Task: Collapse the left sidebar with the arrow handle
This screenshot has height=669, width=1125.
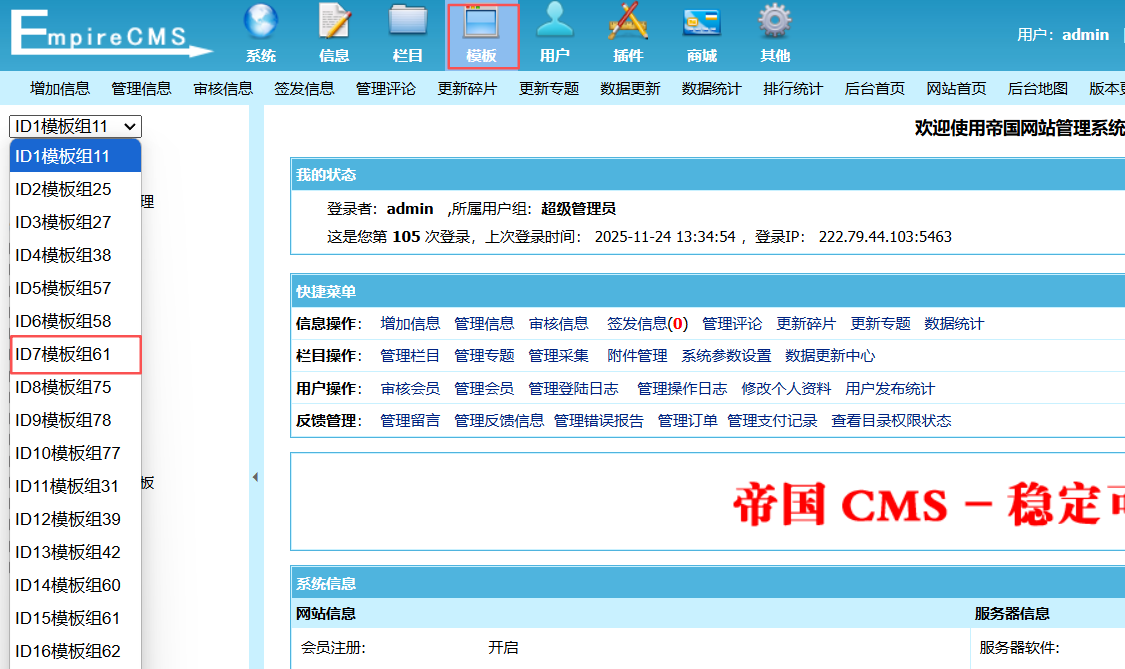Action: (x=255, y=478)
